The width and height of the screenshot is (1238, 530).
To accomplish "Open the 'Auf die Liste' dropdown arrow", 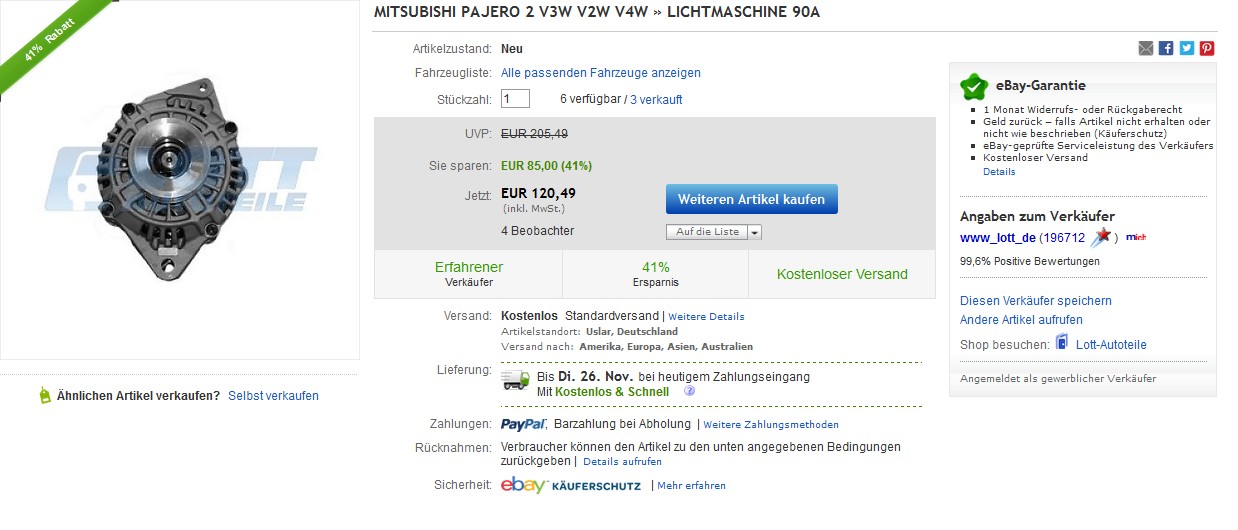I will 754,232.
